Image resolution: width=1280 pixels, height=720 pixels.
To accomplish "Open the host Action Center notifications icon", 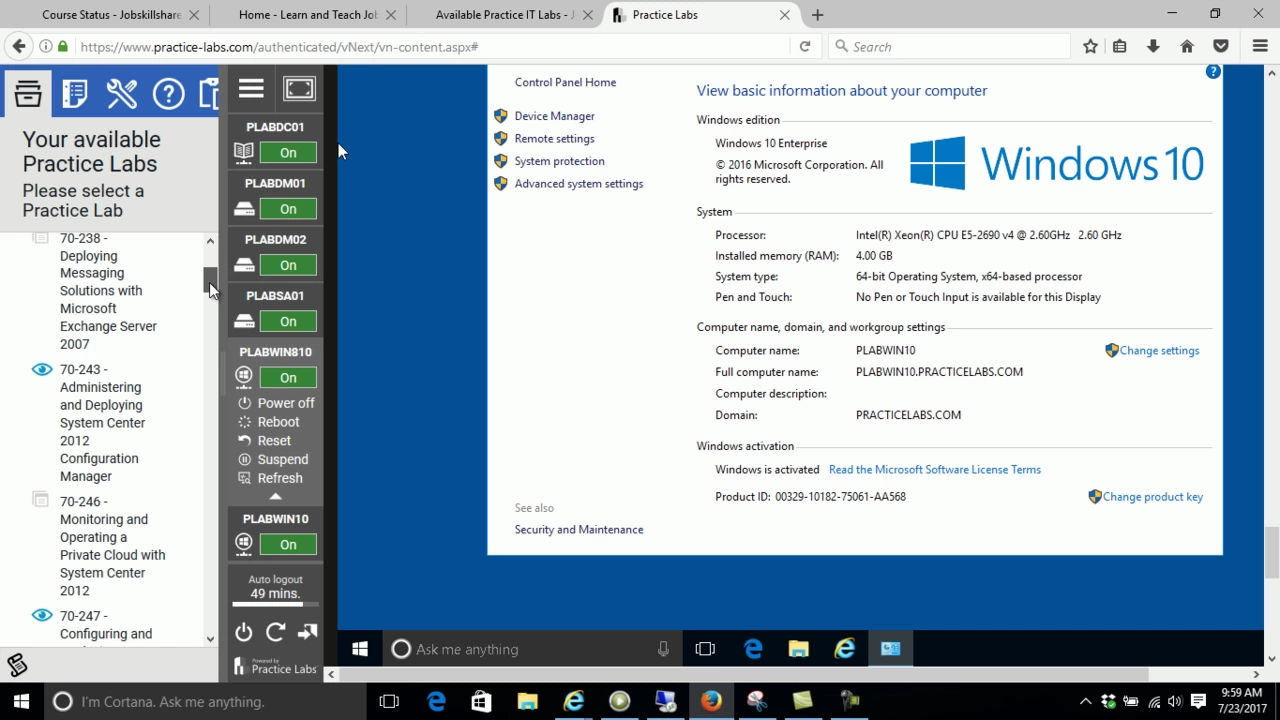I will (x=1198, y=701).
